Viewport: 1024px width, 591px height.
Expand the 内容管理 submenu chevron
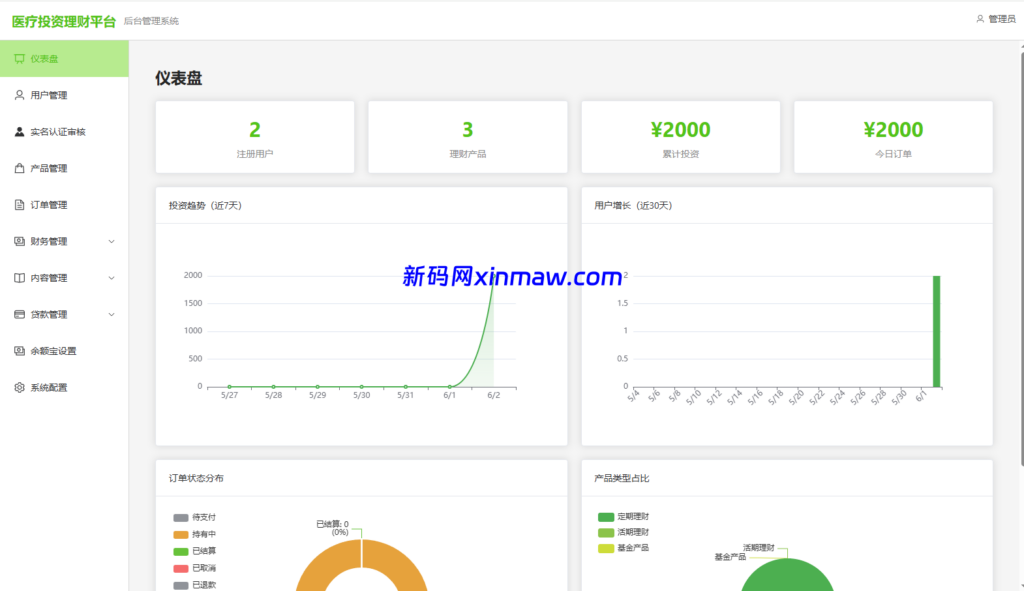click(x=112, y=278)
